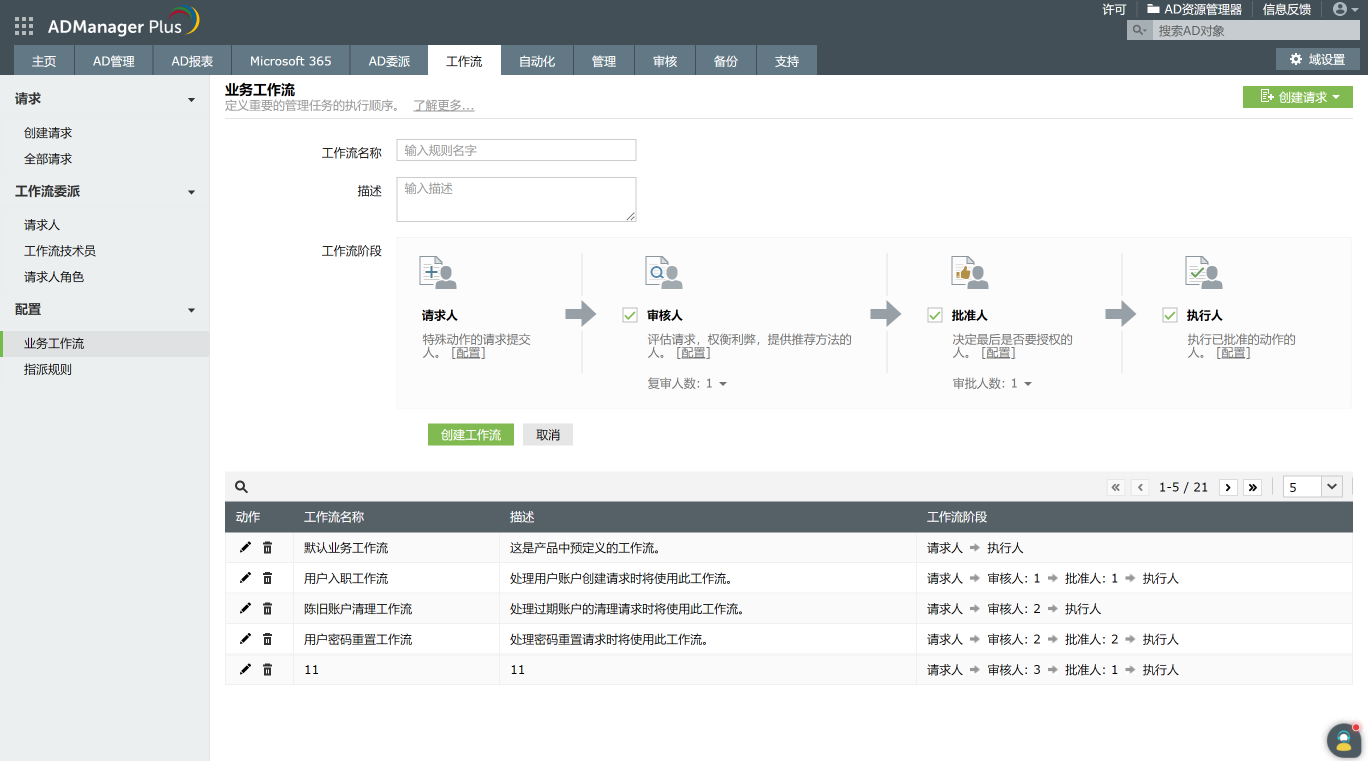Go to next page in table pagination
The width and height of the screenshot is (1368, 761).
coord(1228,487)
